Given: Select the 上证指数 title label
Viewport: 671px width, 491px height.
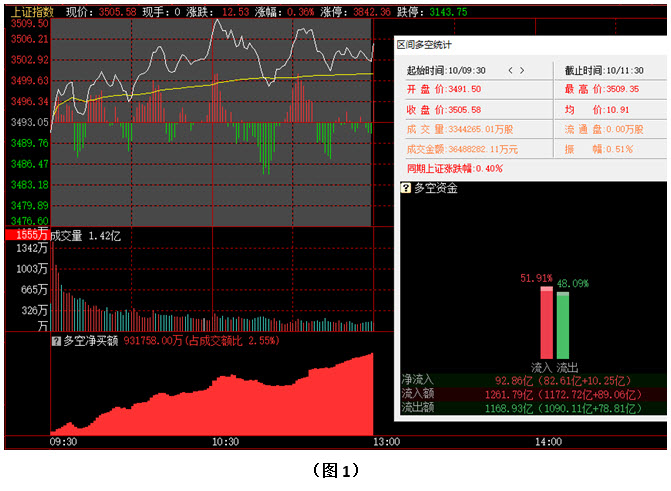Looking at the screenshot, I should pyautogui.click(x=32, y=12).
